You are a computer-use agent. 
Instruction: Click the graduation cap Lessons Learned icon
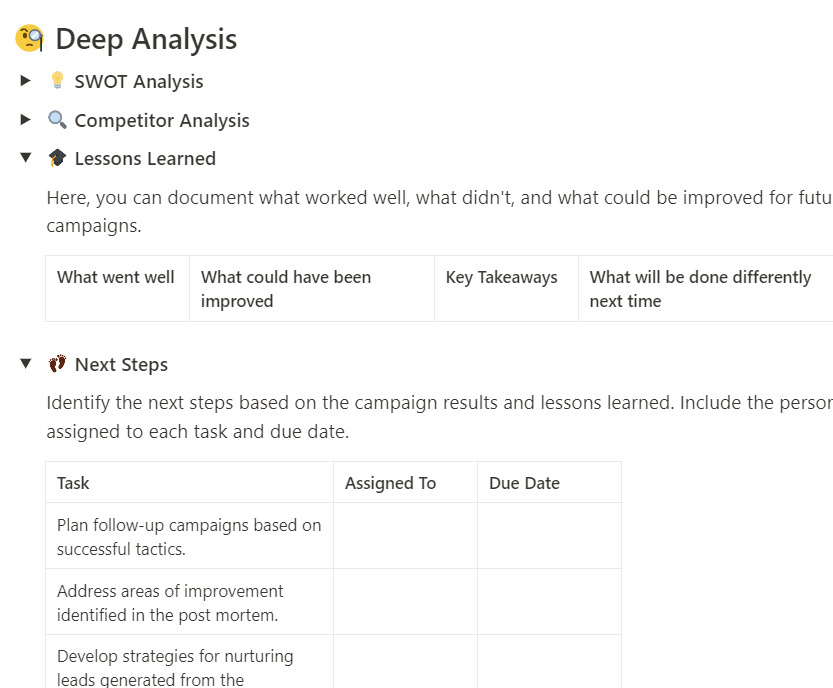coord(57,158)
